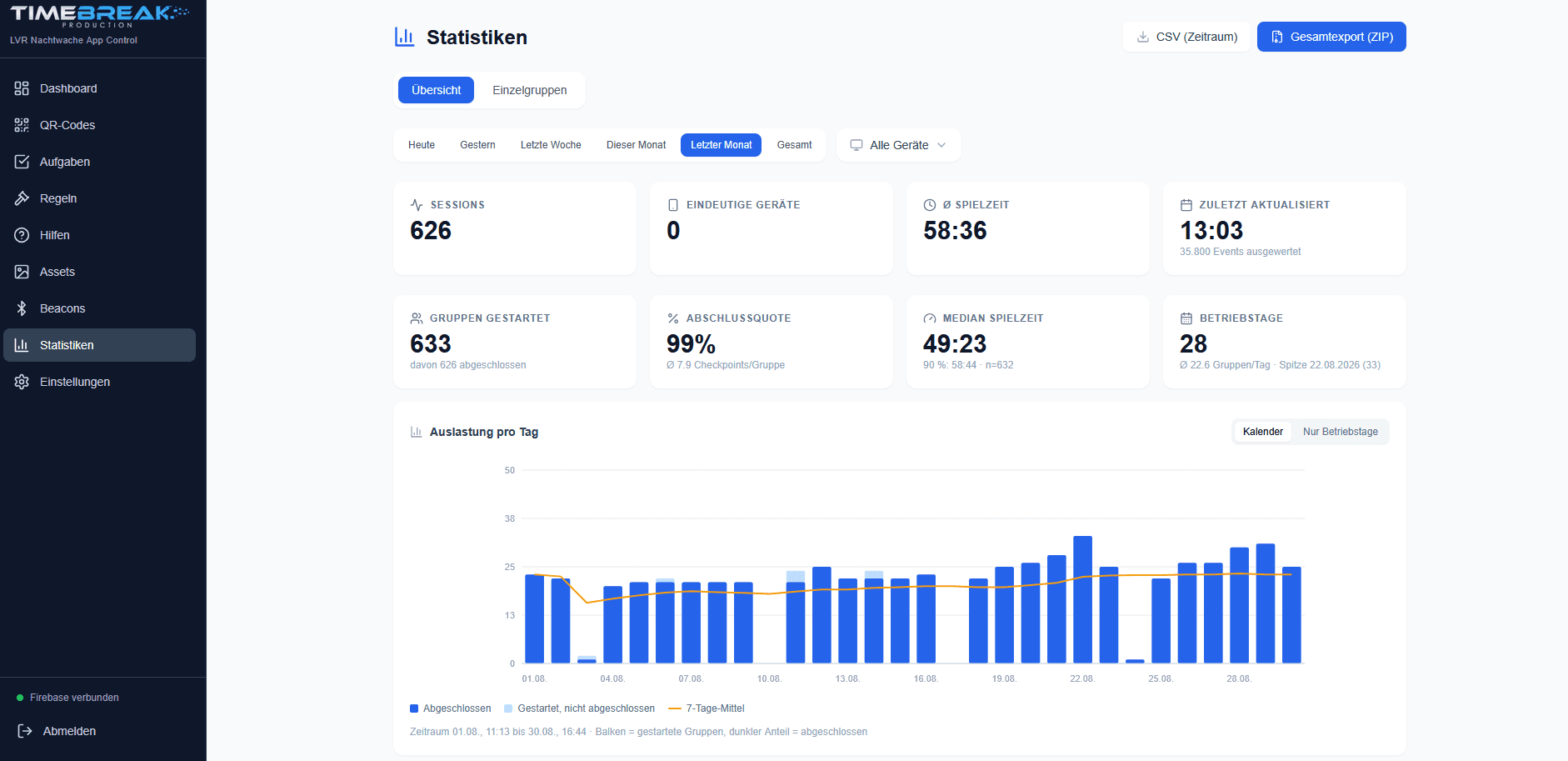Switch chart to Nur Betriebstage

point(1340,432)
